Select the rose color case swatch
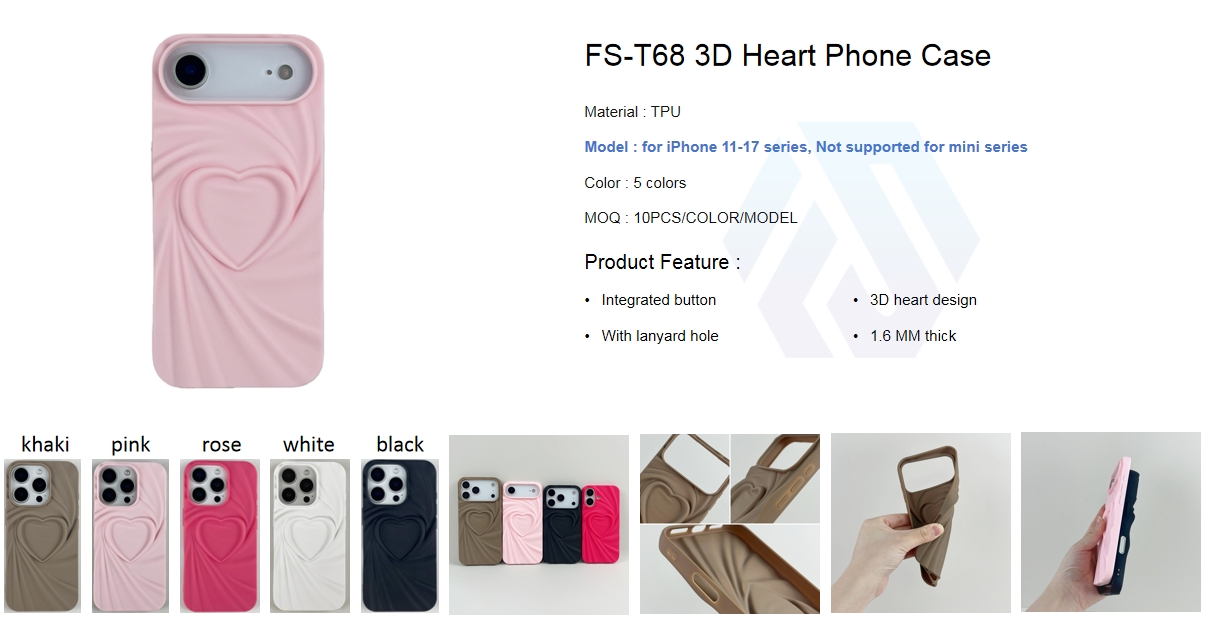 pos(220,536)
